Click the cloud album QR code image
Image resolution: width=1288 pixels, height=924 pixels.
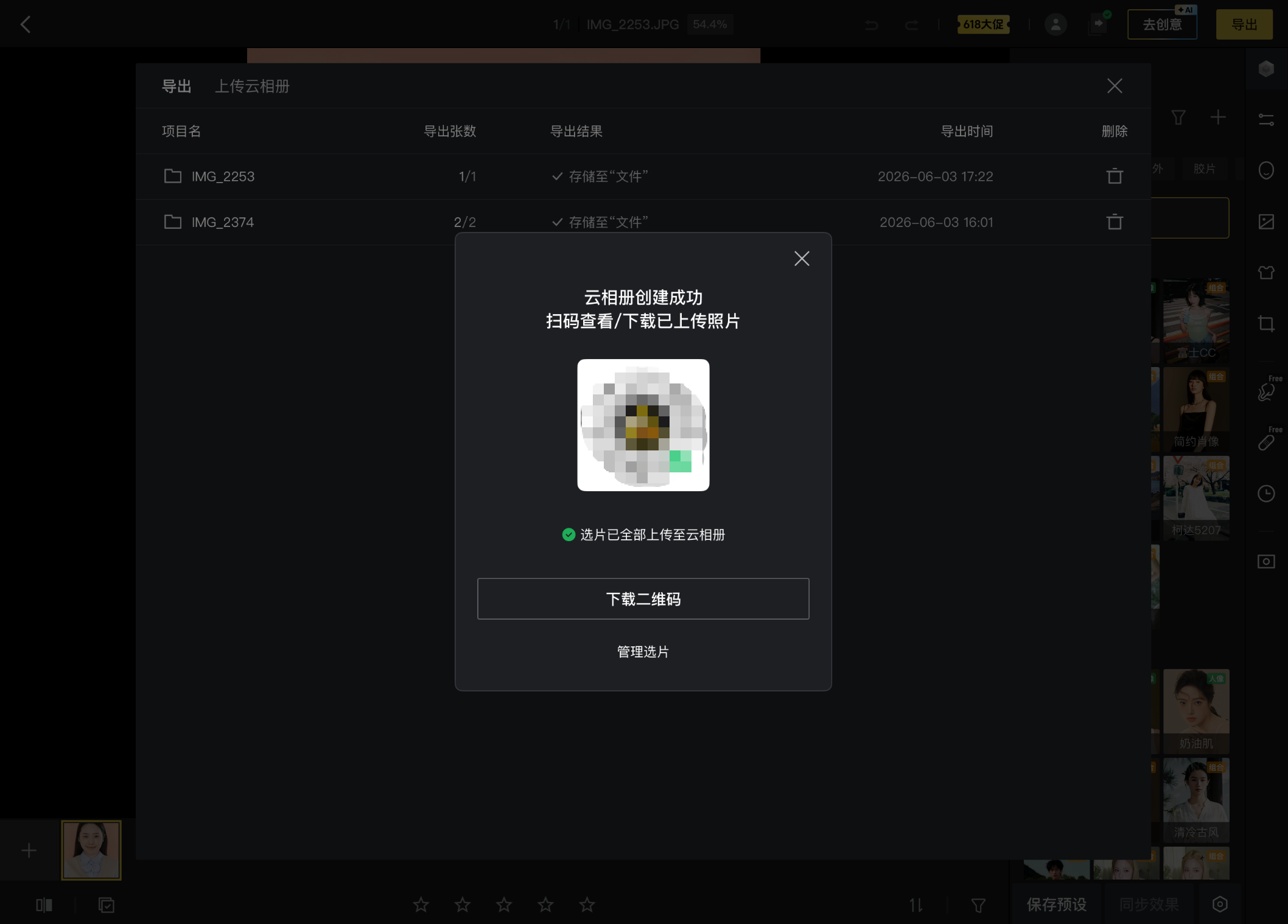click(643, 425)
